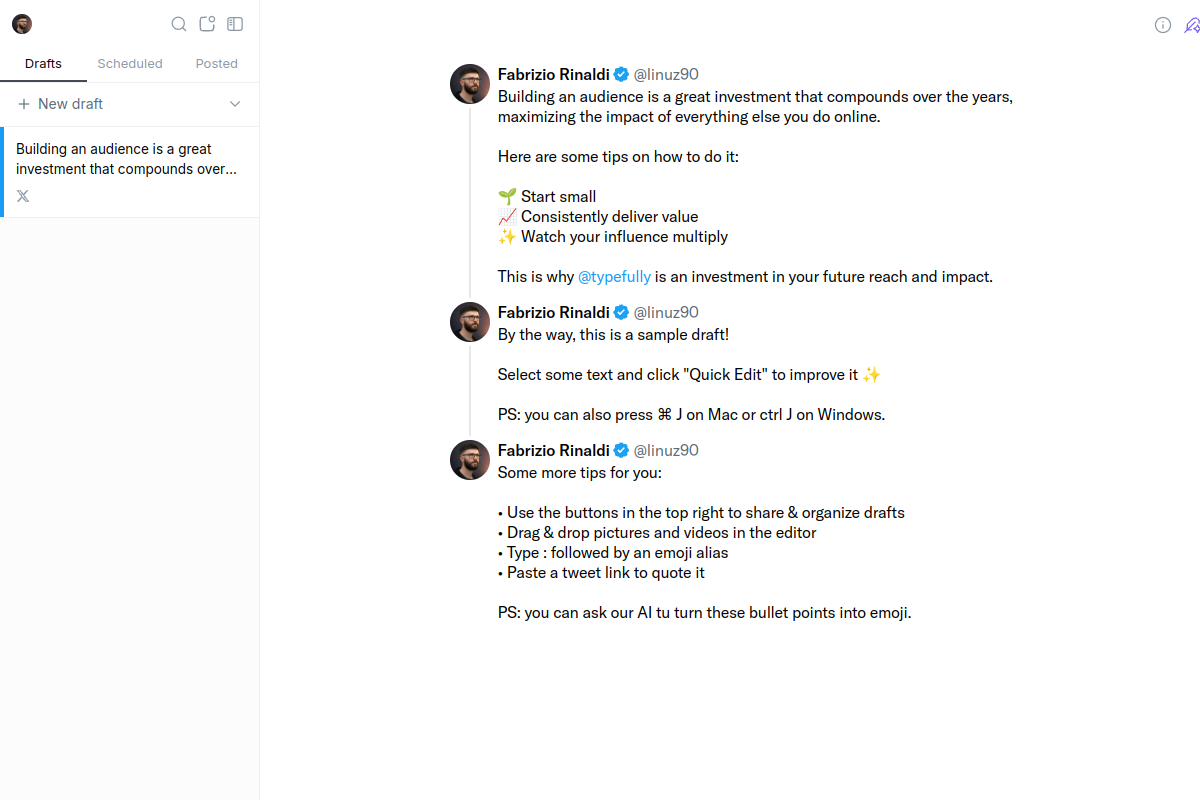Switch to the Scheduled tab

click(129, 63)
